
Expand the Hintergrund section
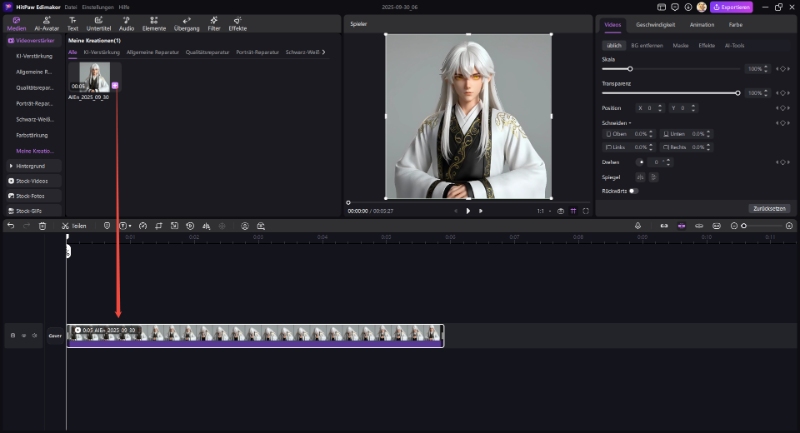tap(30, 165)
